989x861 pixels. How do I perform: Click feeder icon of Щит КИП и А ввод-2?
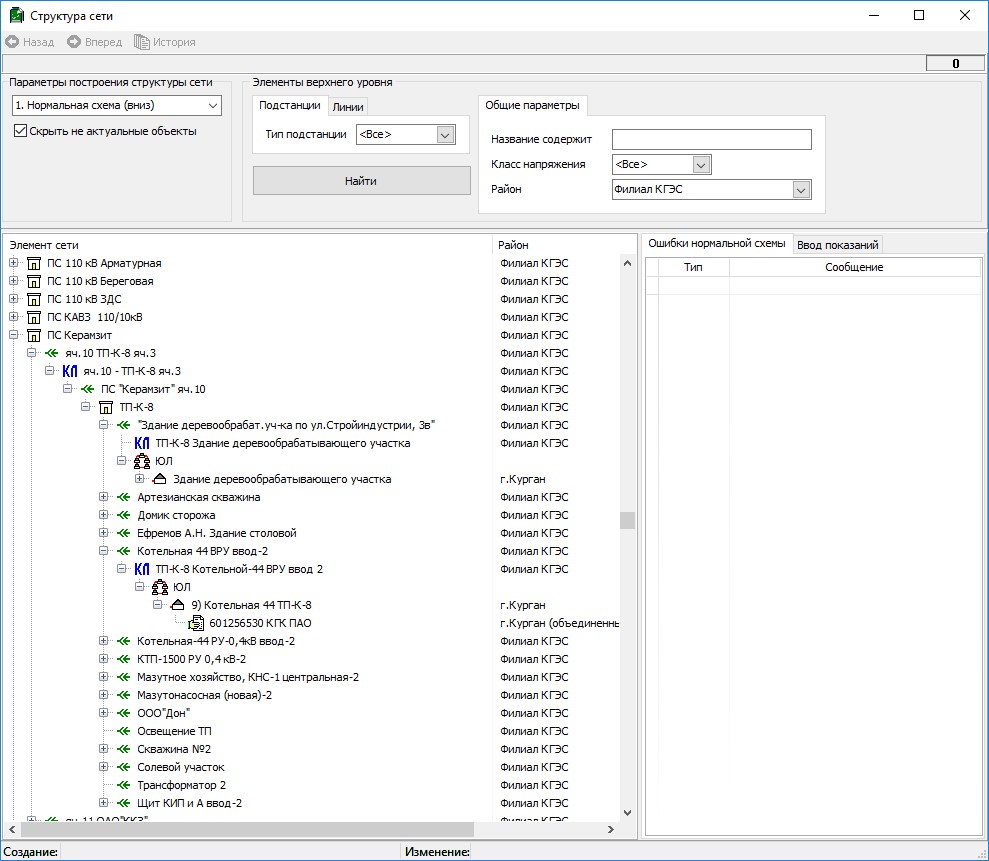pyautogui.click(x=124, y=803)
